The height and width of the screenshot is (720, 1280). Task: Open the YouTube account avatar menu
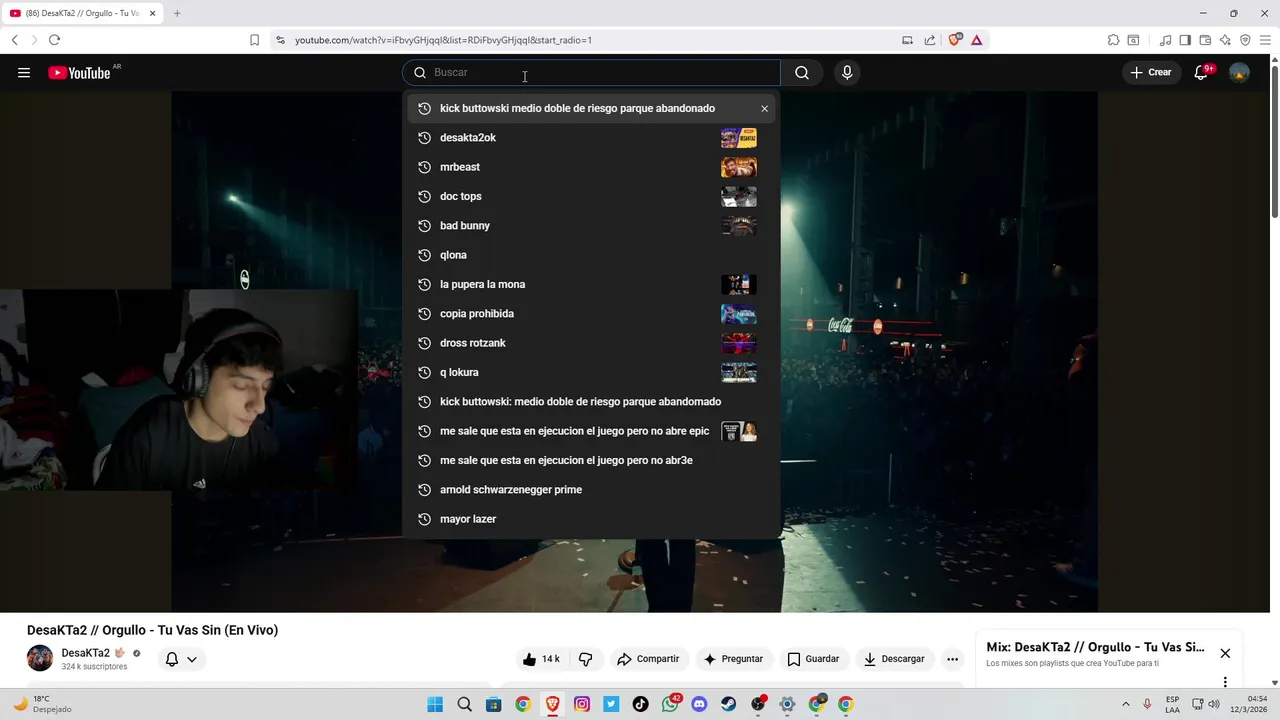(x=1239, y=72)
